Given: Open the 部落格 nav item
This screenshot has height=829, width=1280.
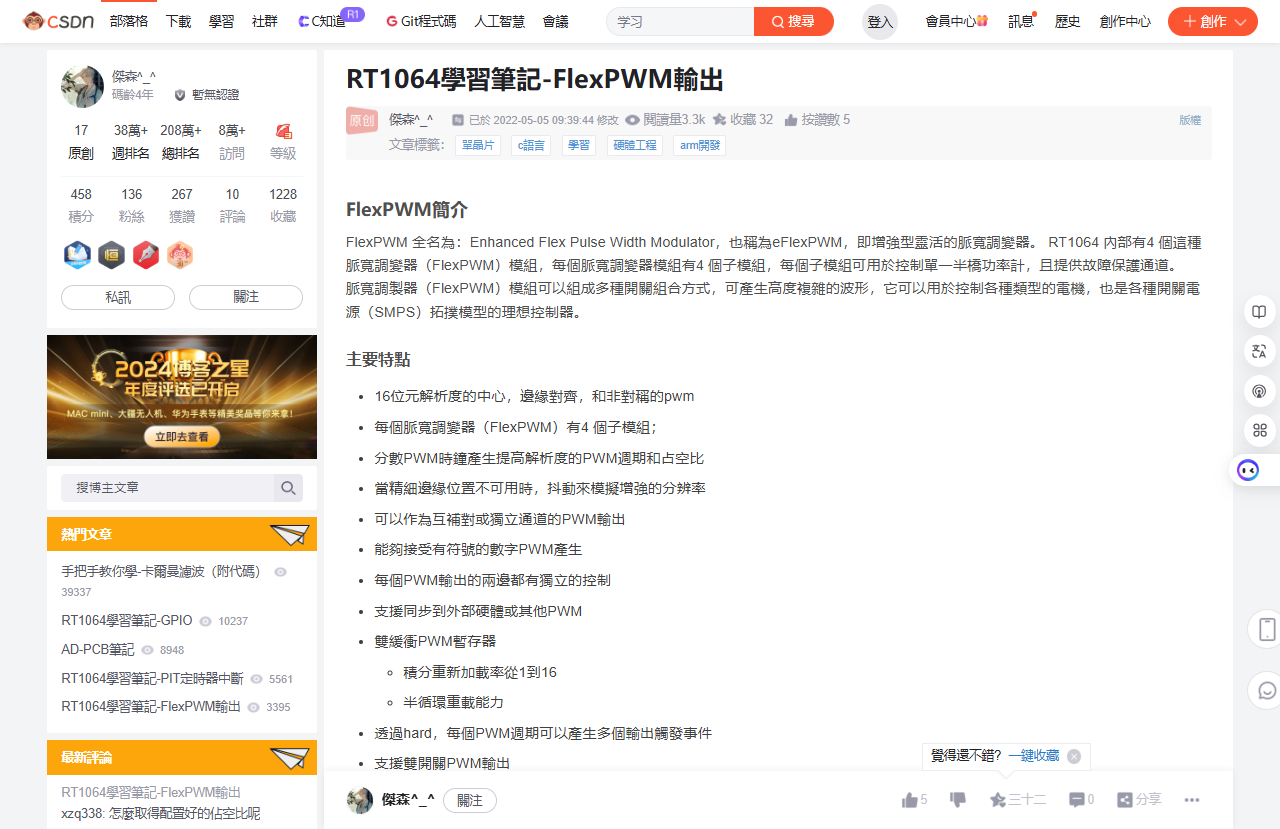Looking at the screenshot, I should point(128,21).
